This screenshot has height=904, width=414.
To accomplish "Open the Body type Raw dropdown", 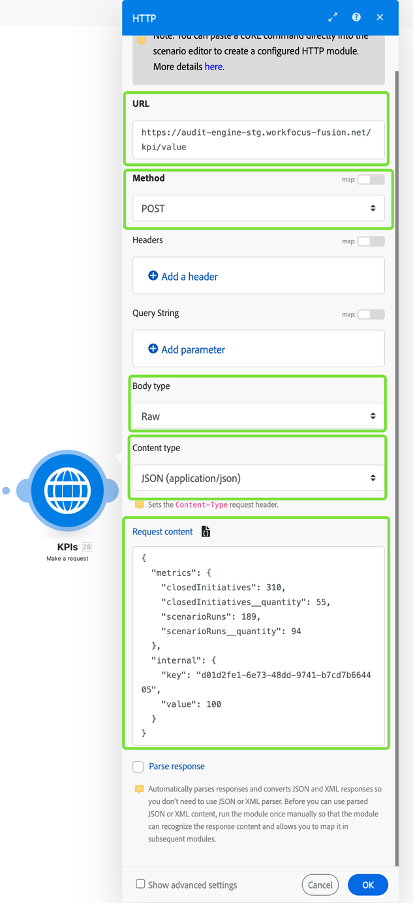I will [x=258, y=416].
